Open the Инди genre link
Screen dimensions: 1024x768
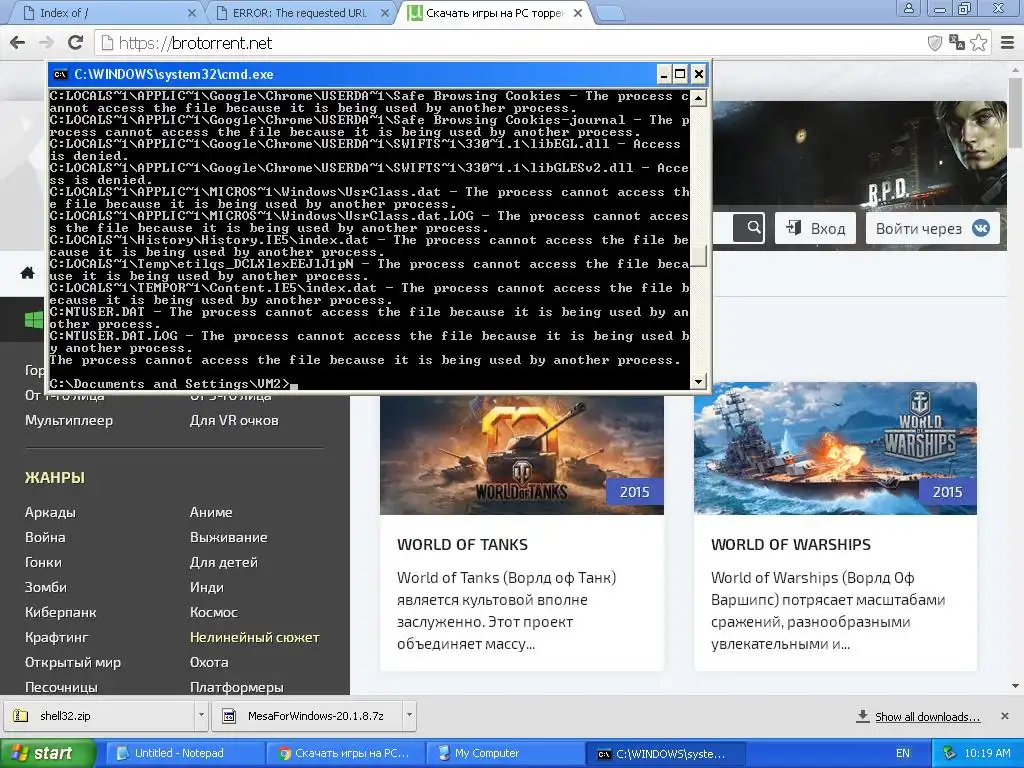(207, 586)
